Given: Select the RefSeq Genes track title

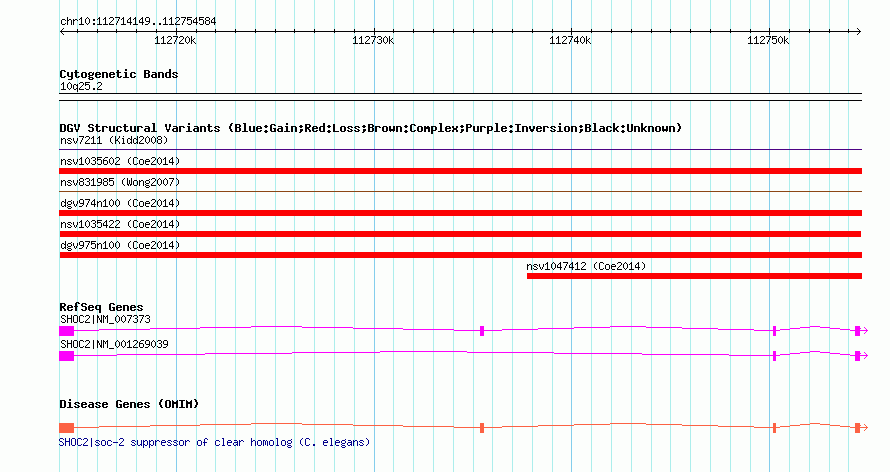Looking at the screenshot, I should point(101,307).
